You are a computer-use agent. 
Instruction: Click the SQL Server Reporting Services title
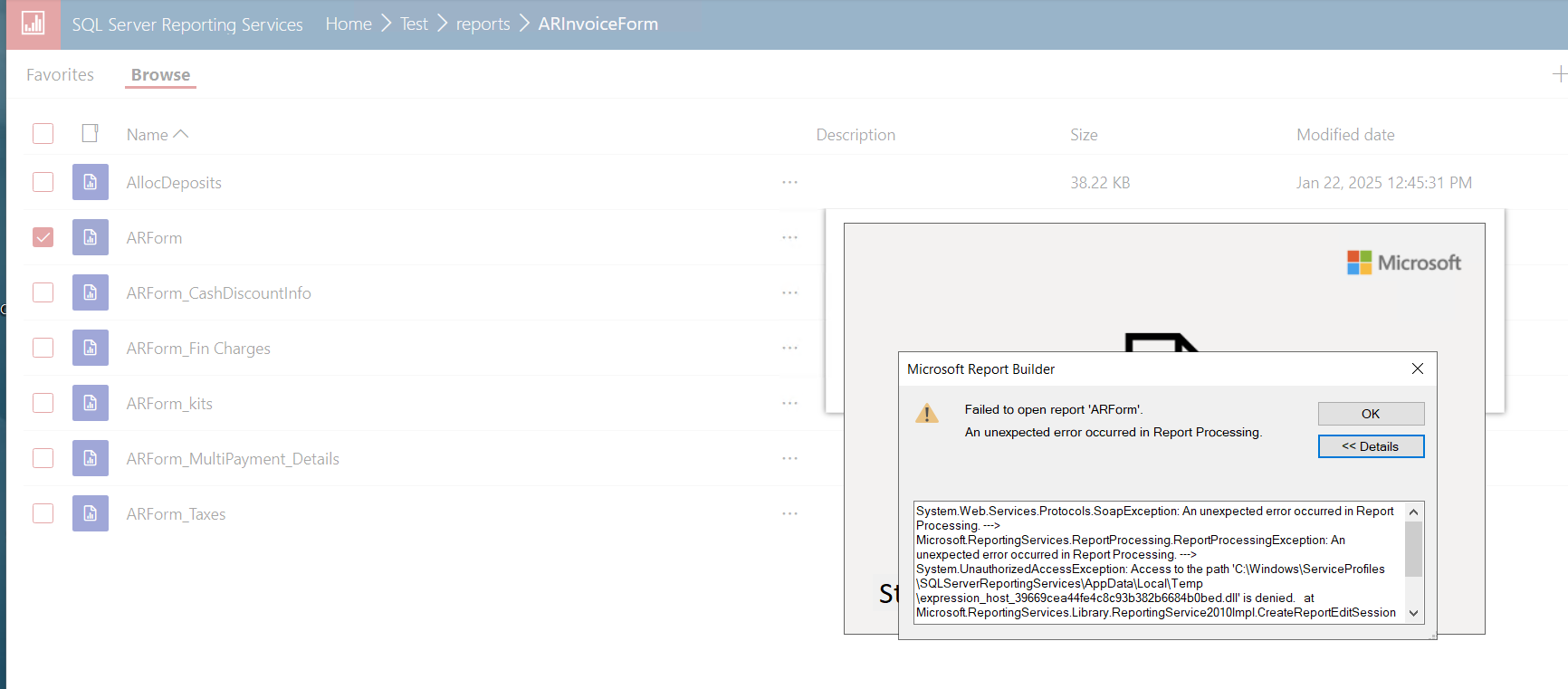187,24
